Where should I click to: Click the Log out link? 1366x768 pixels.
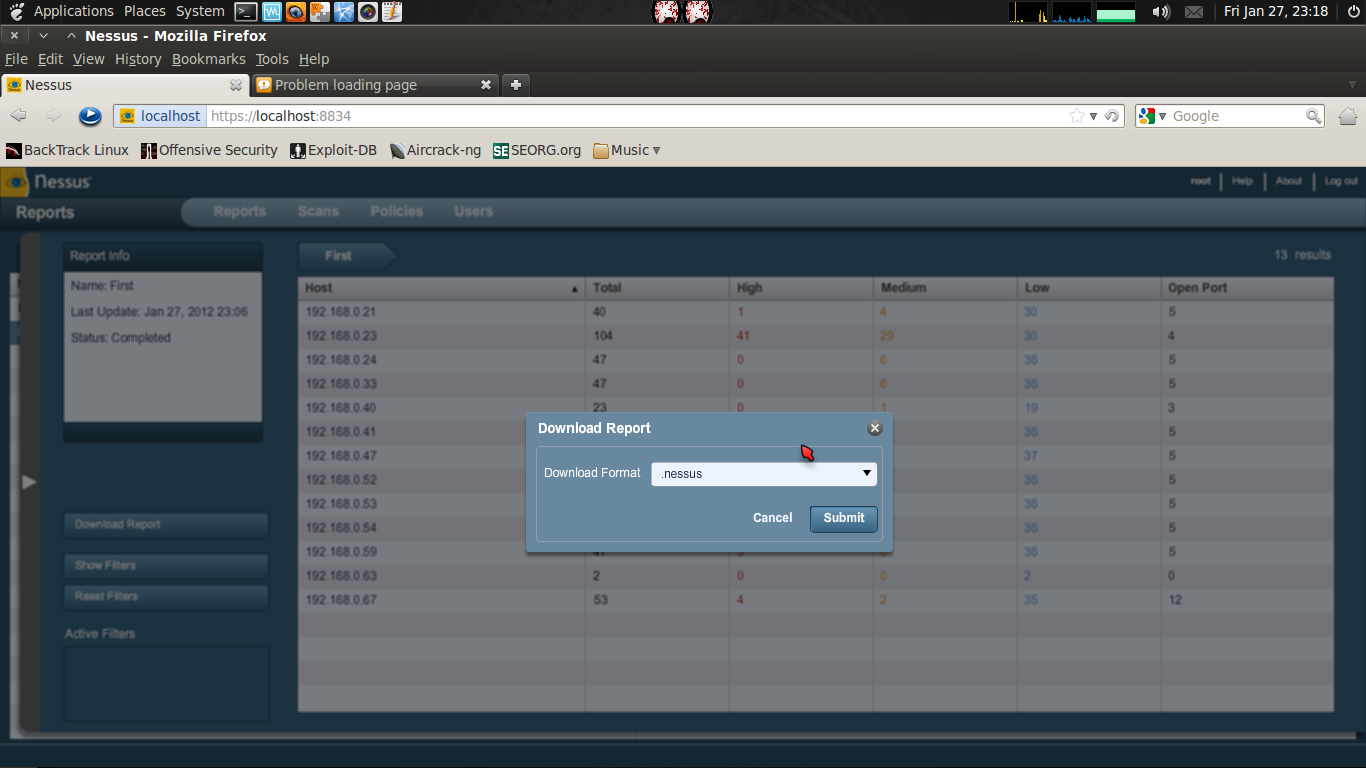click(x=1341, y=181)
